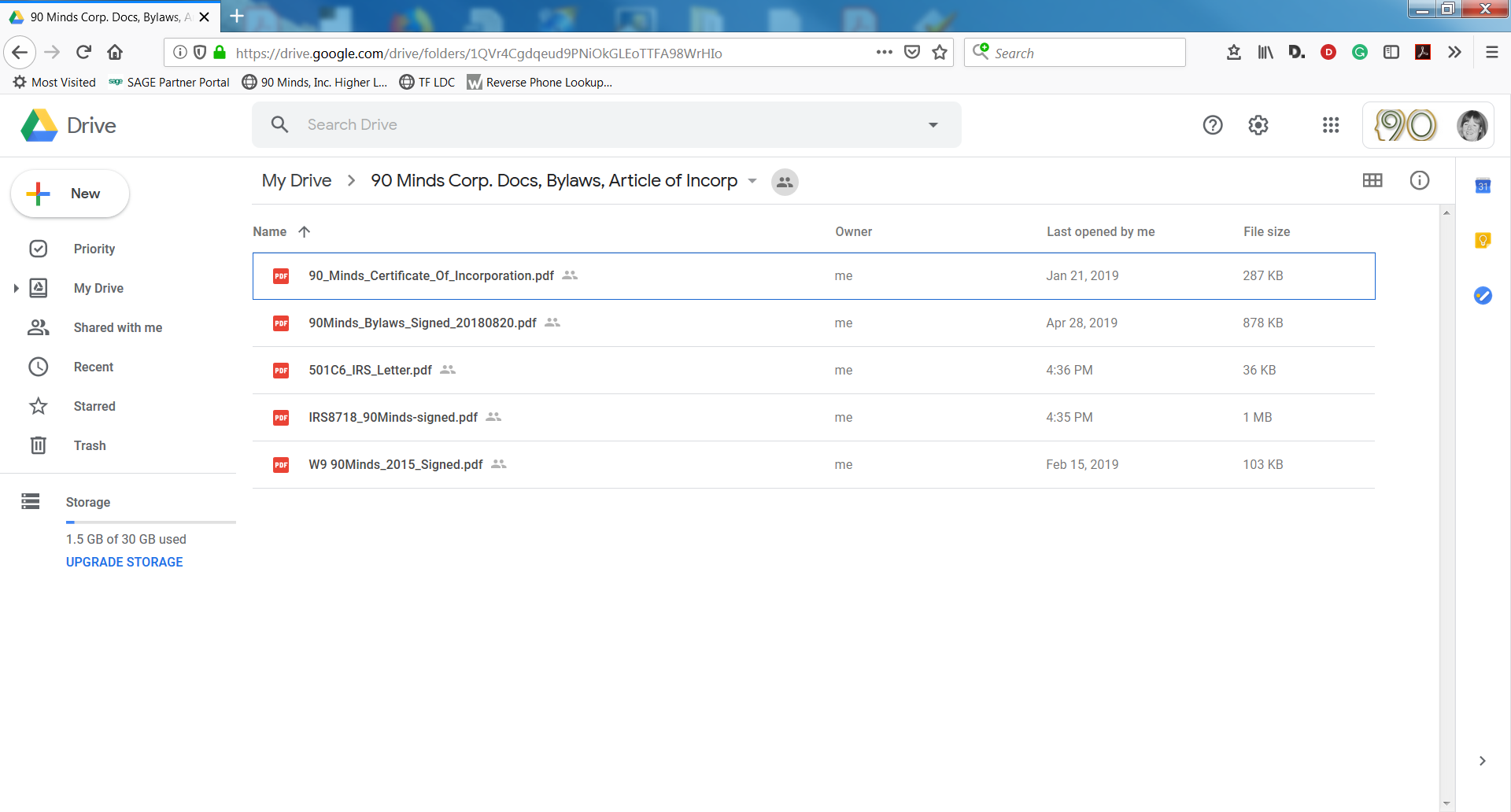The width and height of the screenshot is (1511, 812).
Task: Select W9 90Minds_2015_Signed.pdf
Action: click(x=814, y=464)
